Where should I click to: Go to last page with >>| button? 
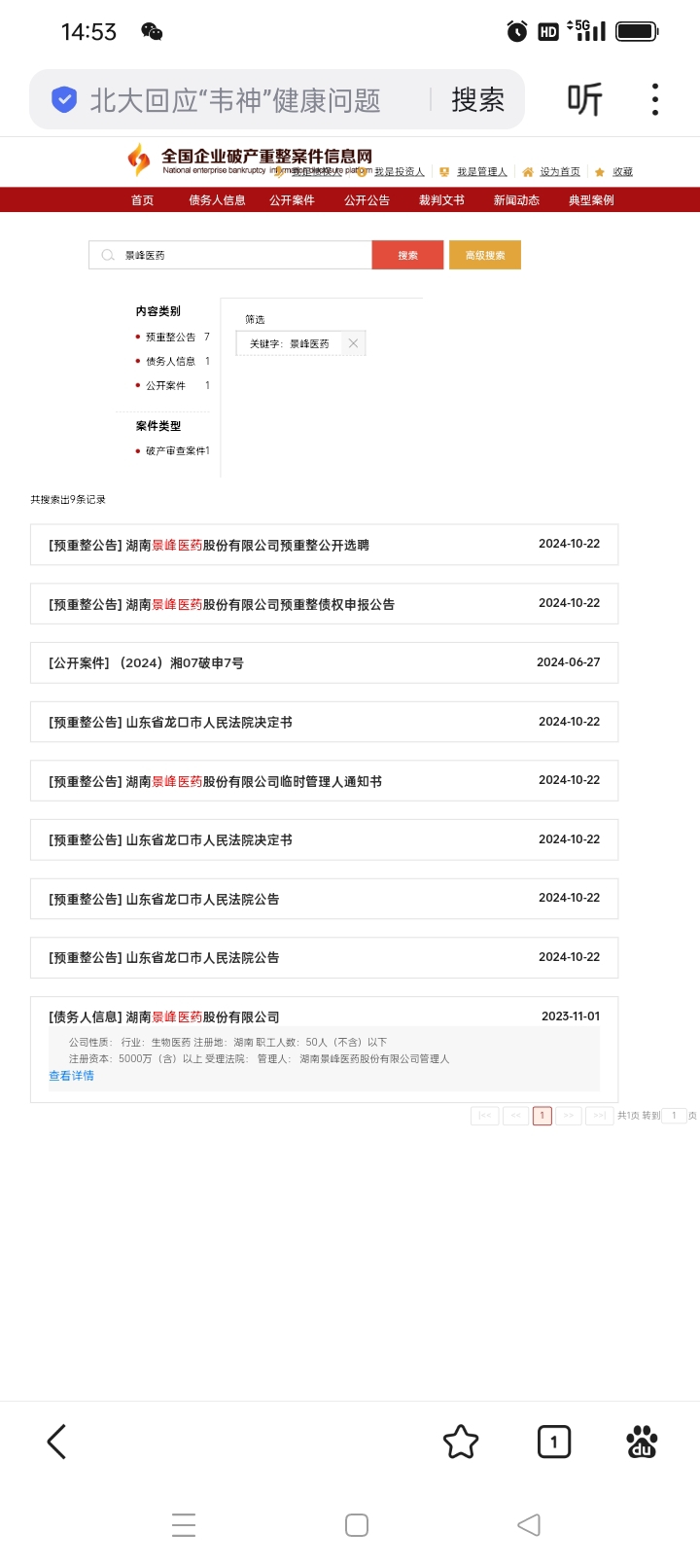coord(599,1116)
